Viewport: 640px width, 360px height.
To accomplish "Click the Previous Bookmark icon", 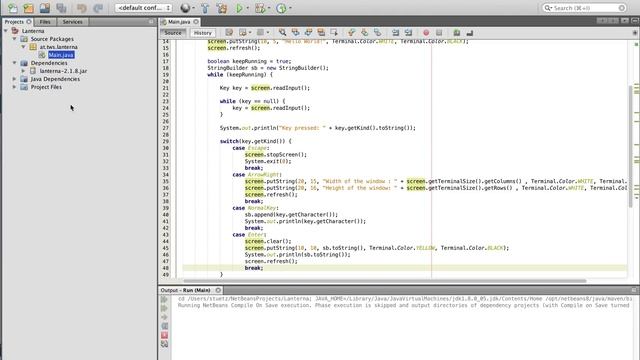I will point(351,33).
